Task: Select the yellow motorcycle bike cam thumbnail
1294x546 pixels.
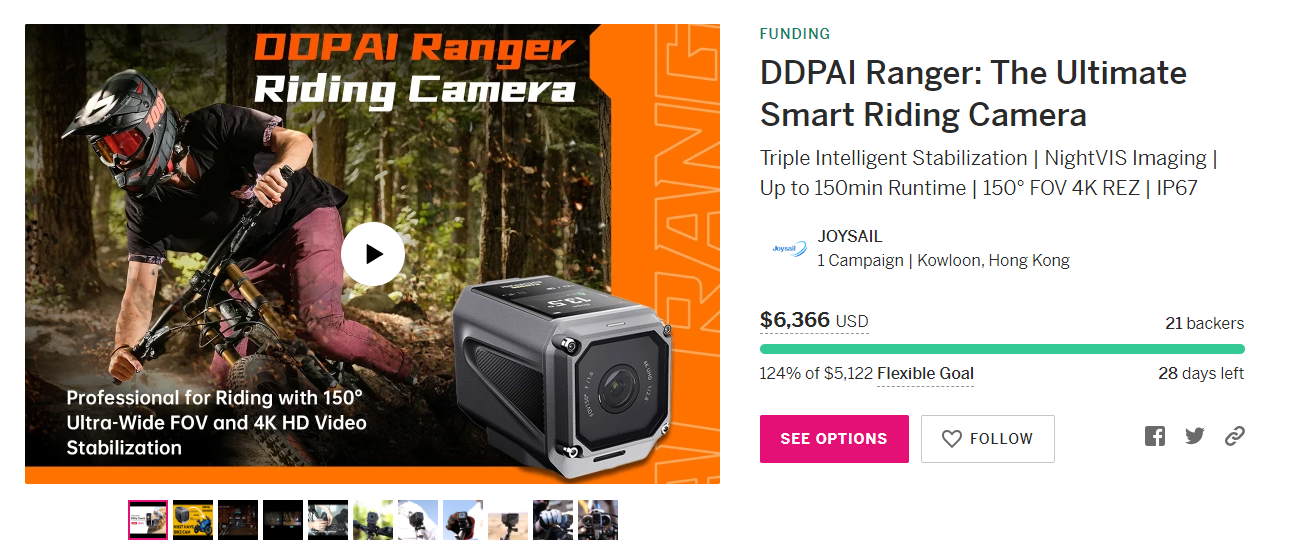Action: coord(193,520)
